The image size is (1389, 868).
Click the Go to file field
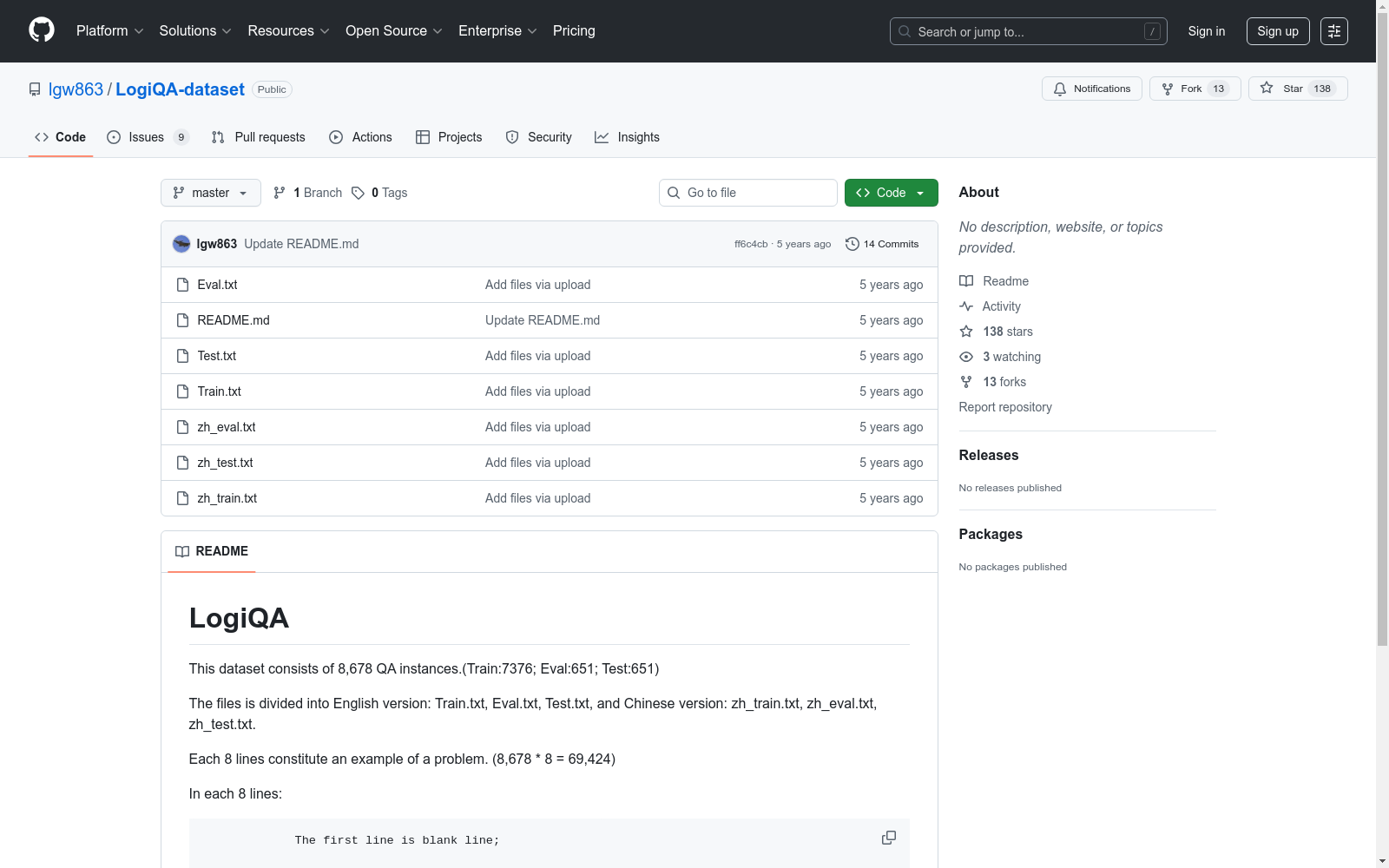(748, 193)
